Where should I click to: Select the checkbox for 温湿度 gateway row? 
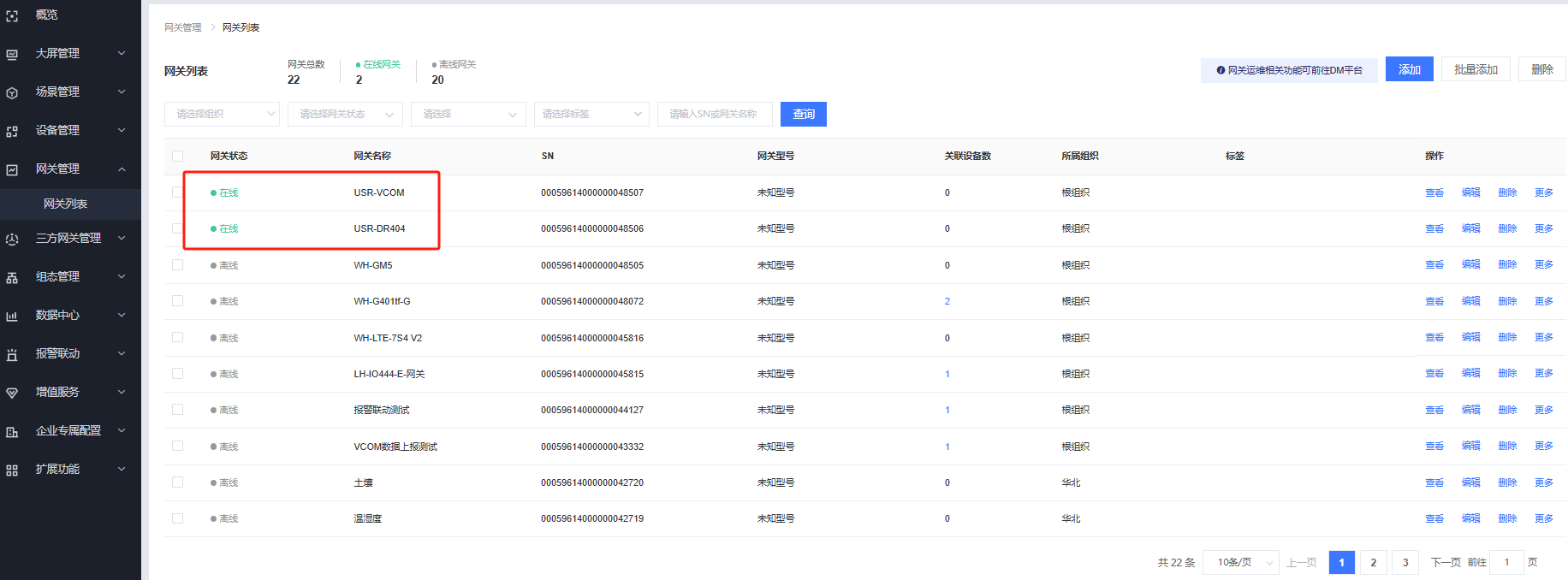pos(177,518)
